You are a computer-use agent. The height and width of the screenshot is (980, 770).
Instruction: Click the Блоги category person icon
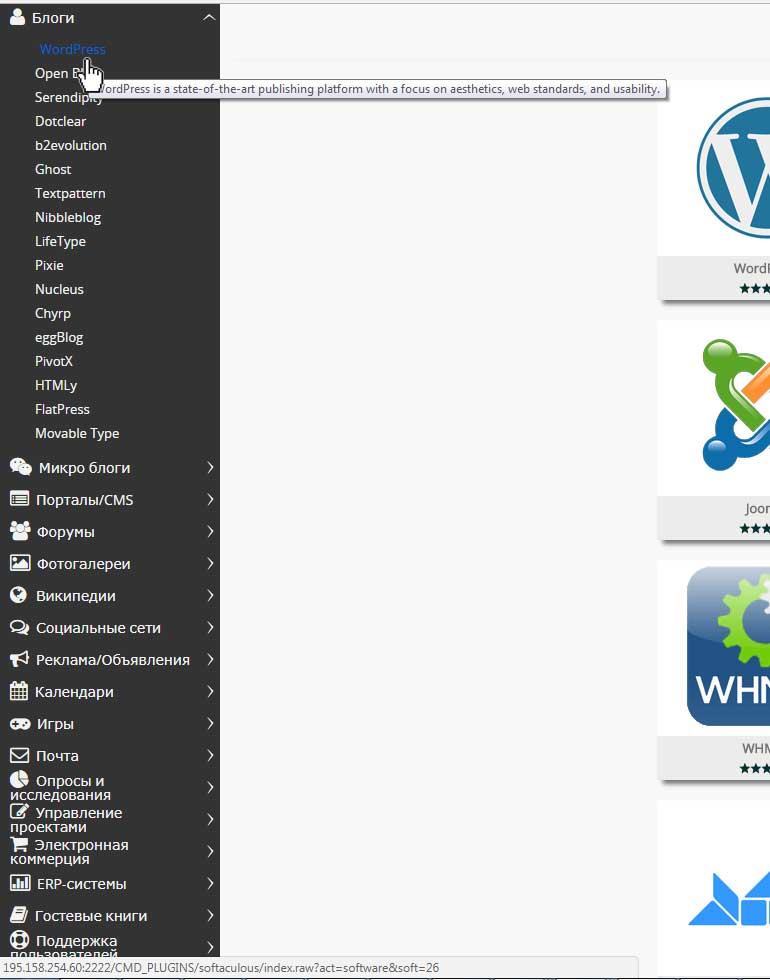click(x=18, y=18)
